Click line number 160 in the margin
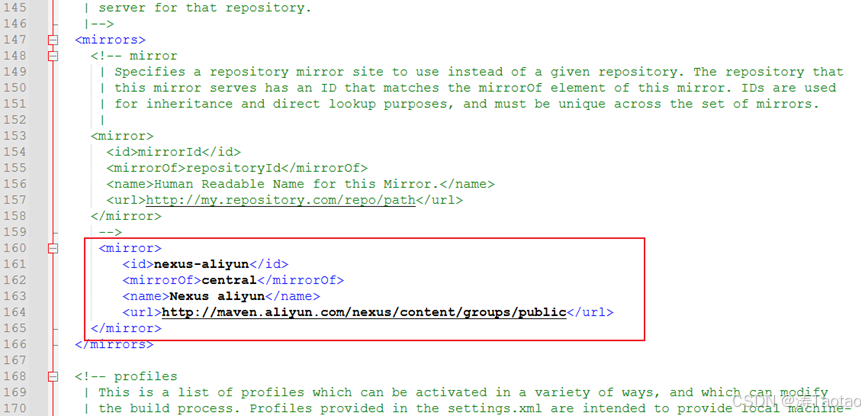Screen dimensions: 865x416 tap(15, 248)
